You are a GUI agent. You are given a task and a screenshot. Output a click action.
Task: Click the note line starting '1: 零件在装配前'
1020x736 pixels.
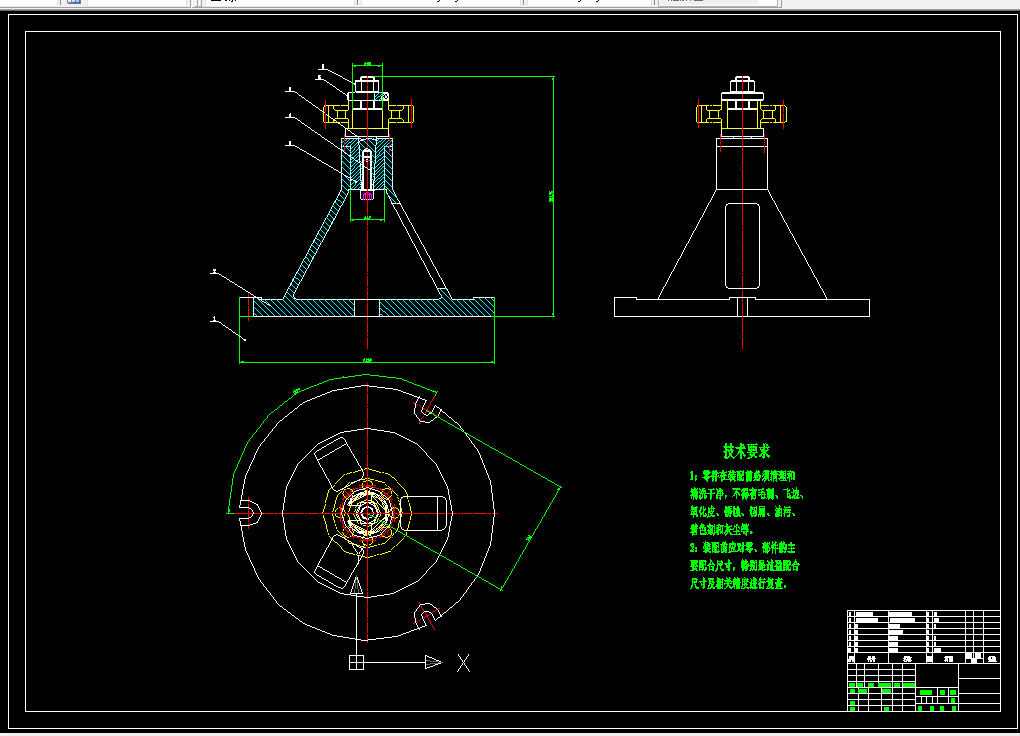[742, 476]
